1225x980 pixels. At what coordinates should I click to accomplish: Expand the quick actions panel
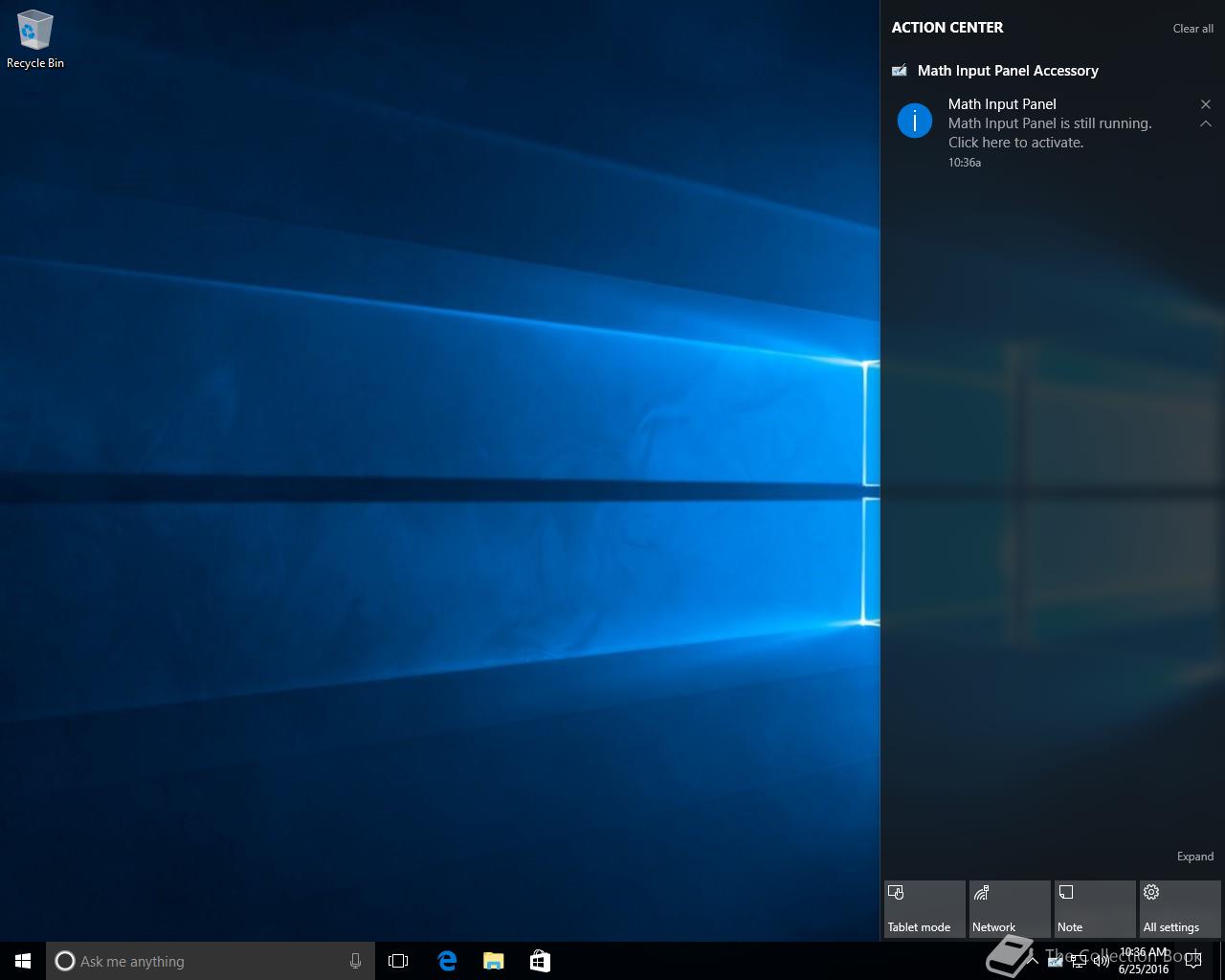click(1194, 857)
